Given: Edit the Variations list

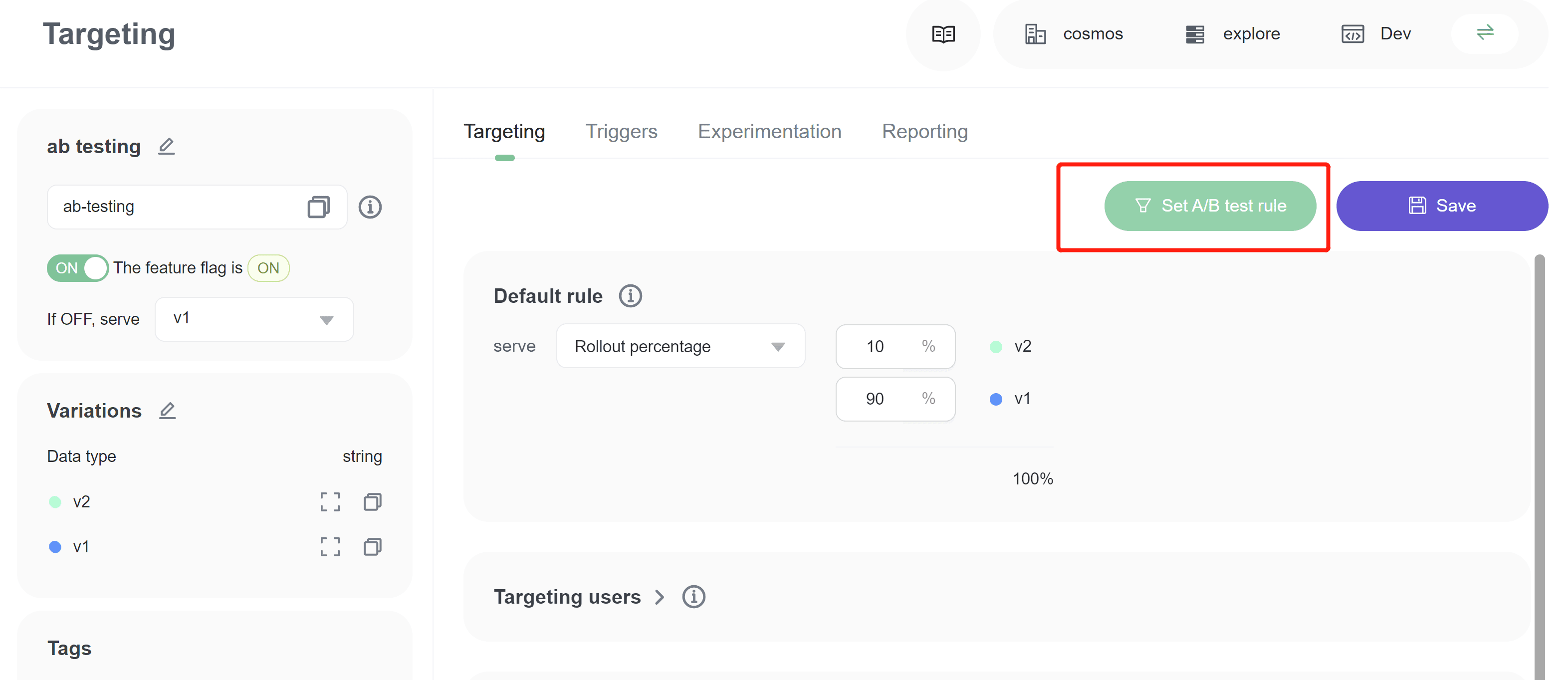Looking at the screenshot, I should click(168, 411).
